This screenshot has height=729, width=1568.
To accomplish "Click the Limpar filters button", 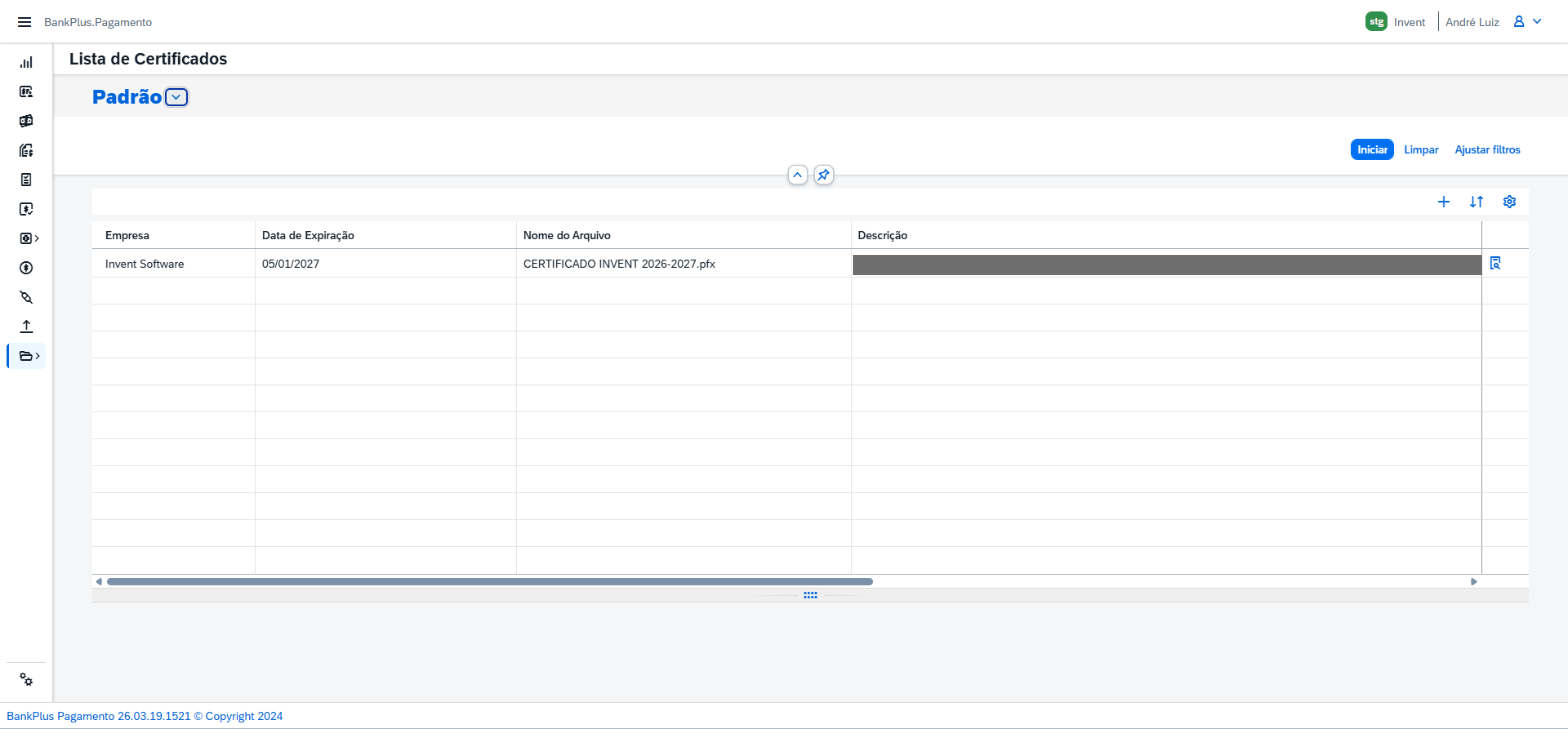I will (x=1421, y=149).
